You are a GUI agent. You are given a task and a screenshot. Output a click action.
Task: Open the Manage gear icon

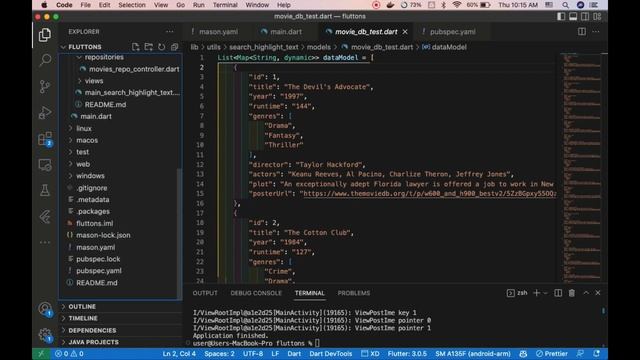click(x=45, y=335)
